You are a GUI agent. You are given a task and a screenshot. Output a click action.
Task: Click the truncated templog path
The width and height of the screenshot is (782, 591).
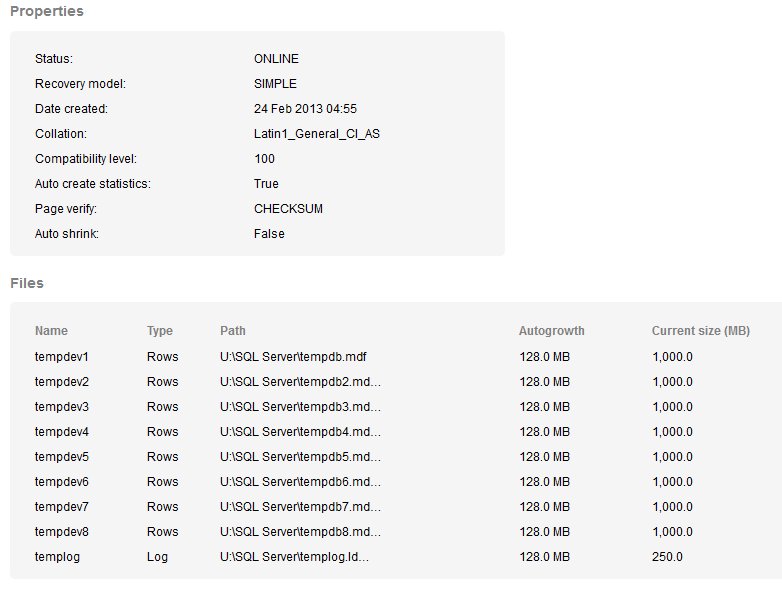tap(294, 557)
